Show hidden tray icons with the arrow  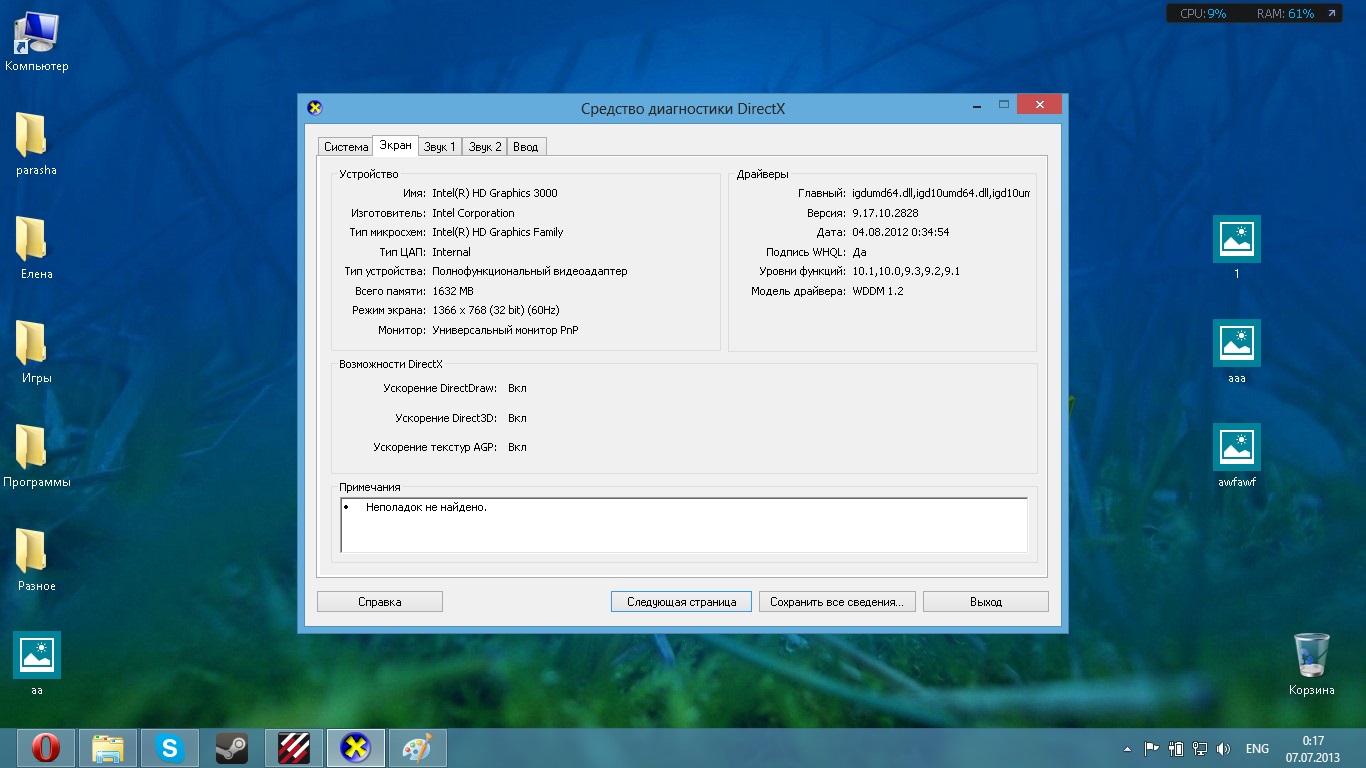click(1128, 749)
